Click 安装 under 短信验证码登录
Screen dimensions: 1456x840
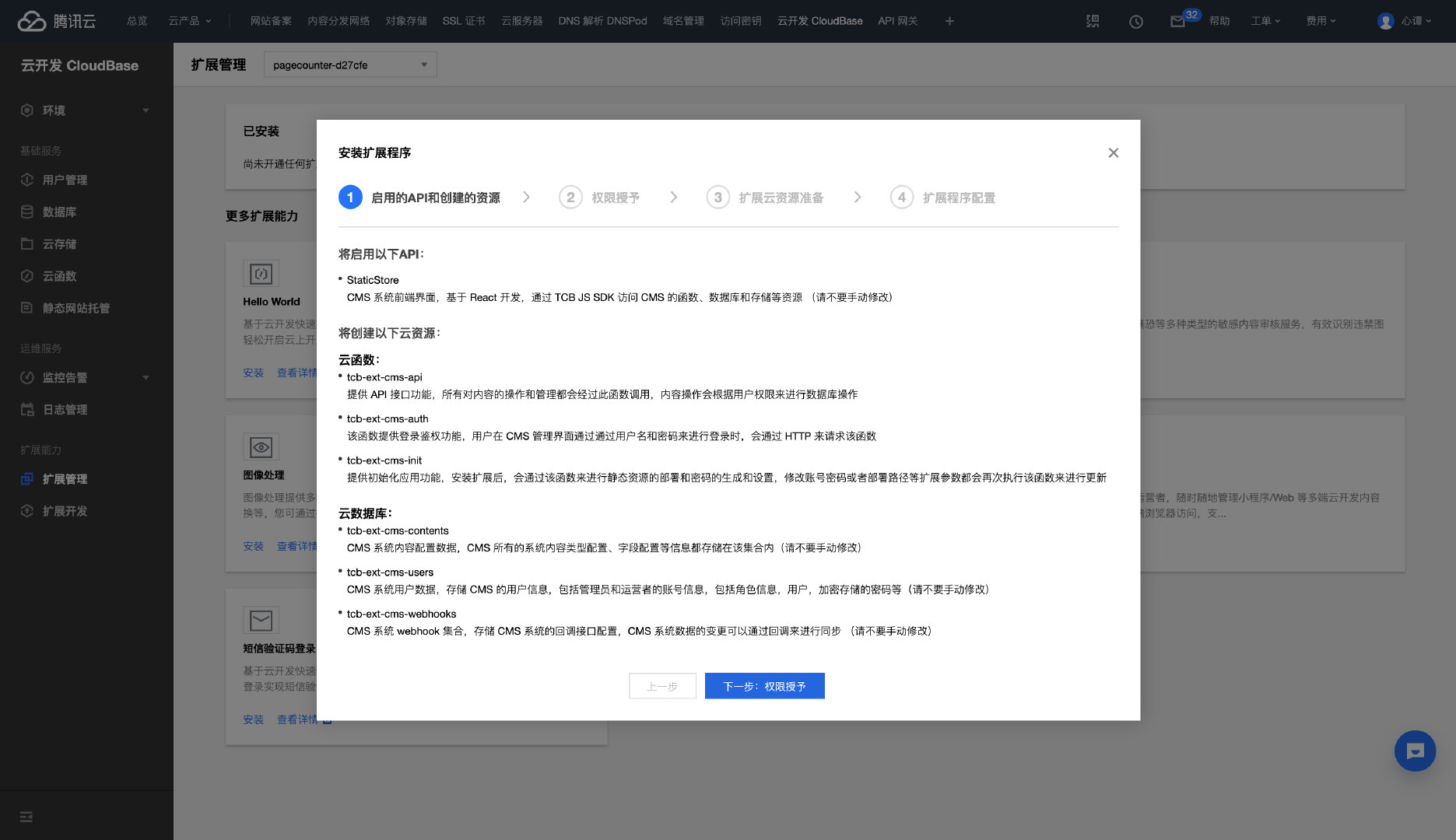(x=254, y=720)
